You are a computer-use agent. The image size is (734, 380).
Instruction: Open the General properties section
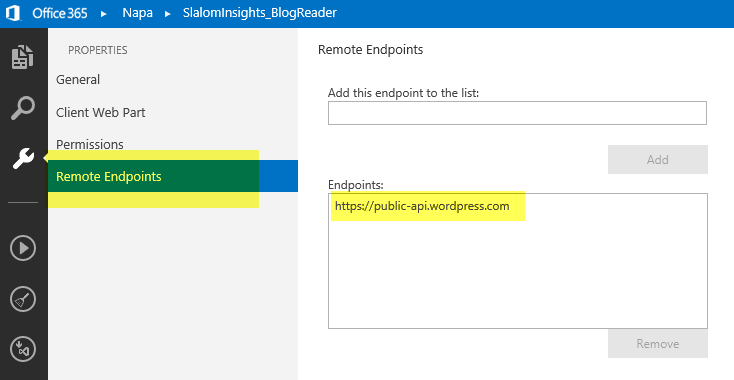pos(78,80)
